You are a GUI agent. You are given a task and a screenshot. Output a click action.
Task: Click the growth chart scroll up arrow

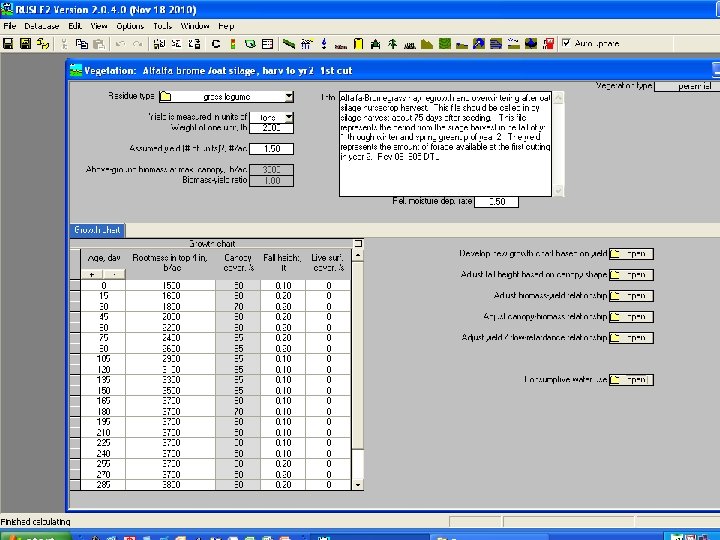[358, 255]
